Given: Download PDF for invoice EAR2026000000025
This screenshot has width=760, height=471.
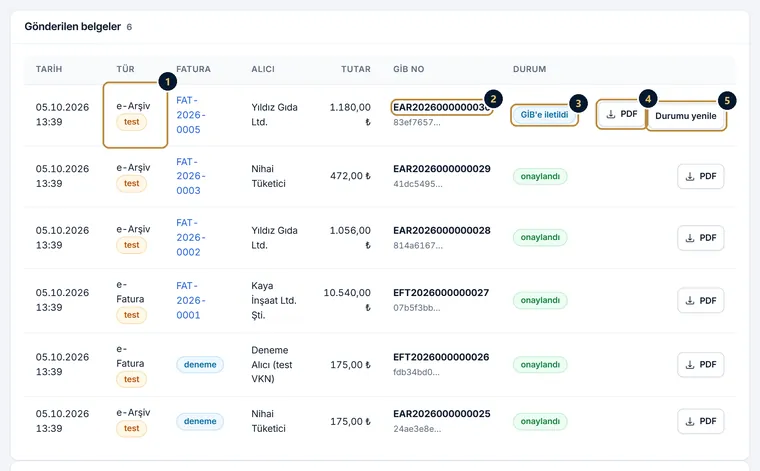Looking at the screenshot, I should 700,421.
